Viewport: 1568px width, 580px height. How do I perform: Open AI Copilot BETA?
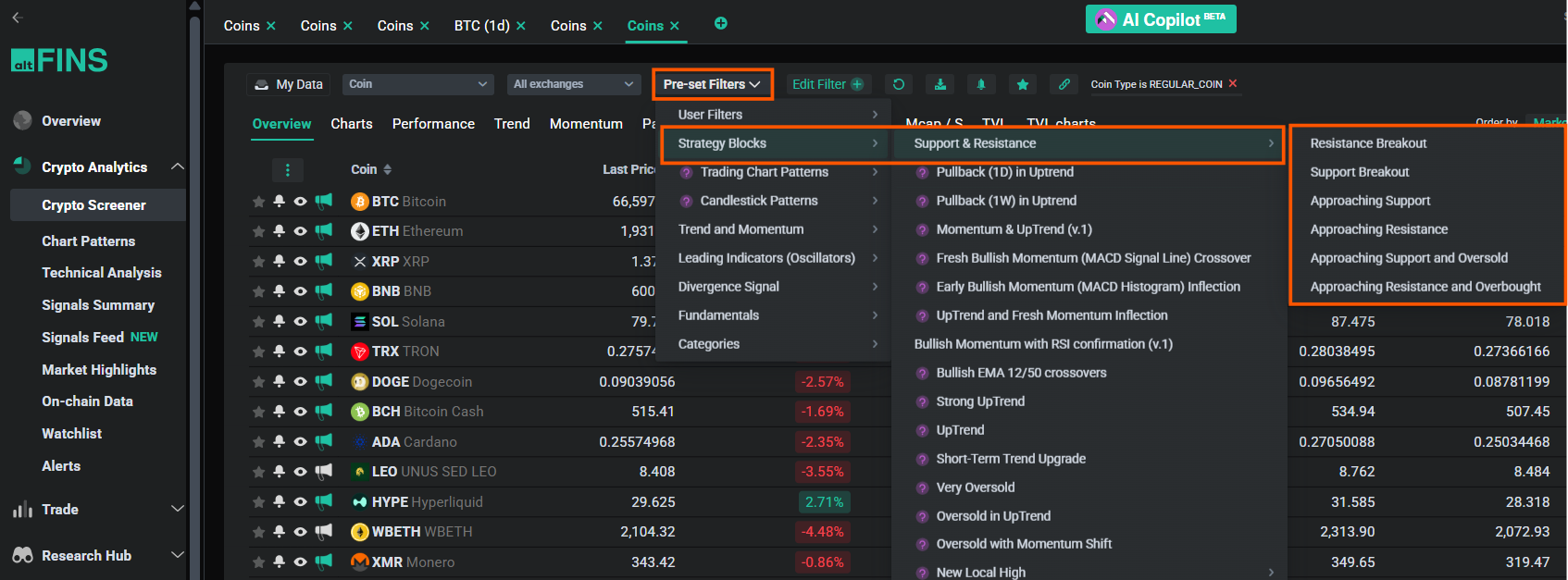tap(1161, 19)
